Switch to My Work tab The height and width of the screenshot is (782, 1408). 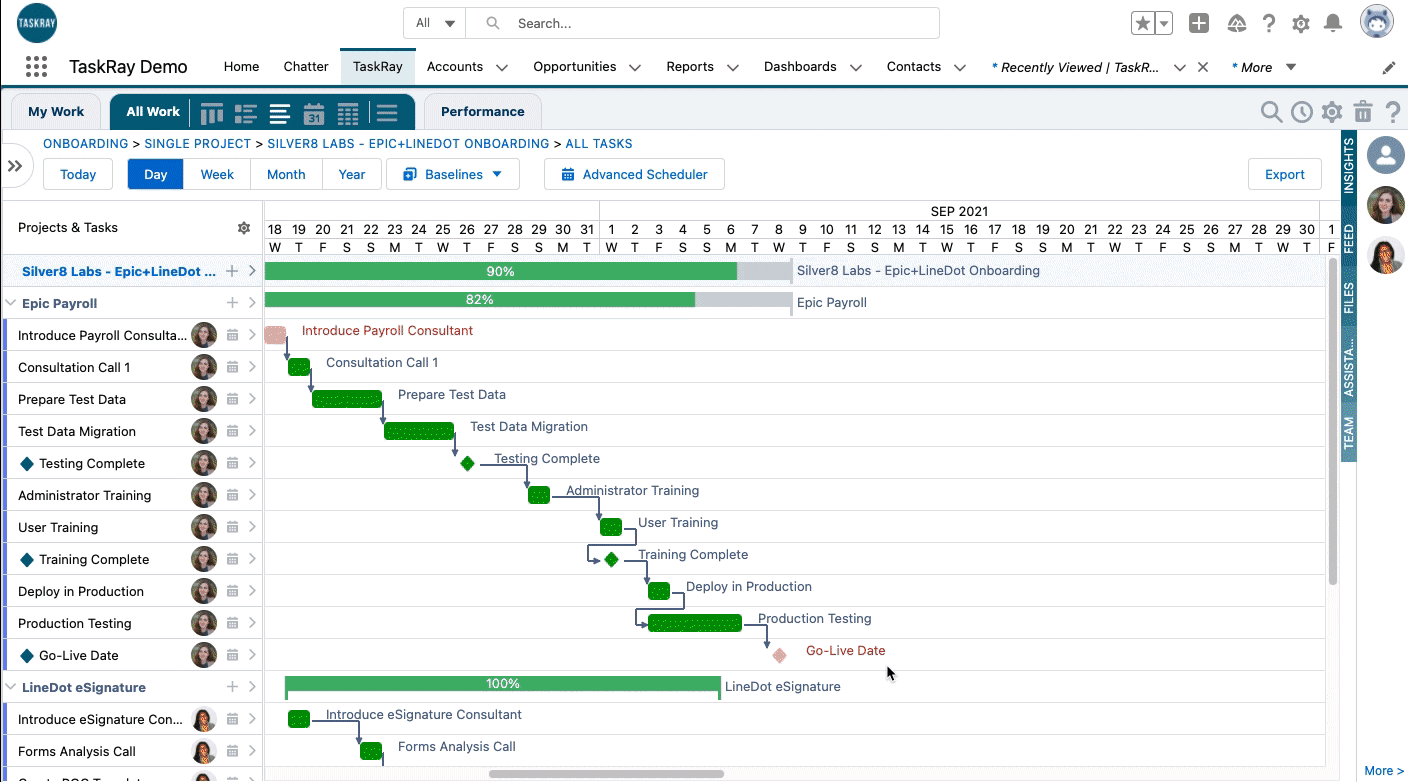coord(56,112)
